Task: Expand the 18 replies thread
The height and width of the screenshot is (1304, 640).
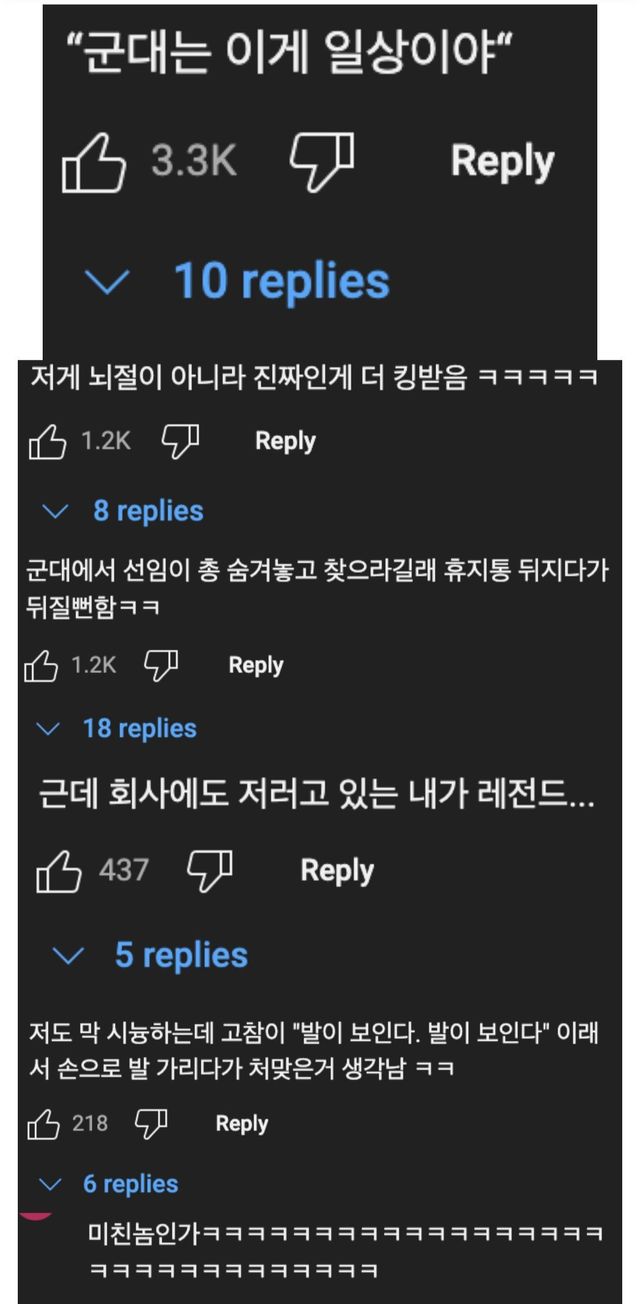Action: 118,729
